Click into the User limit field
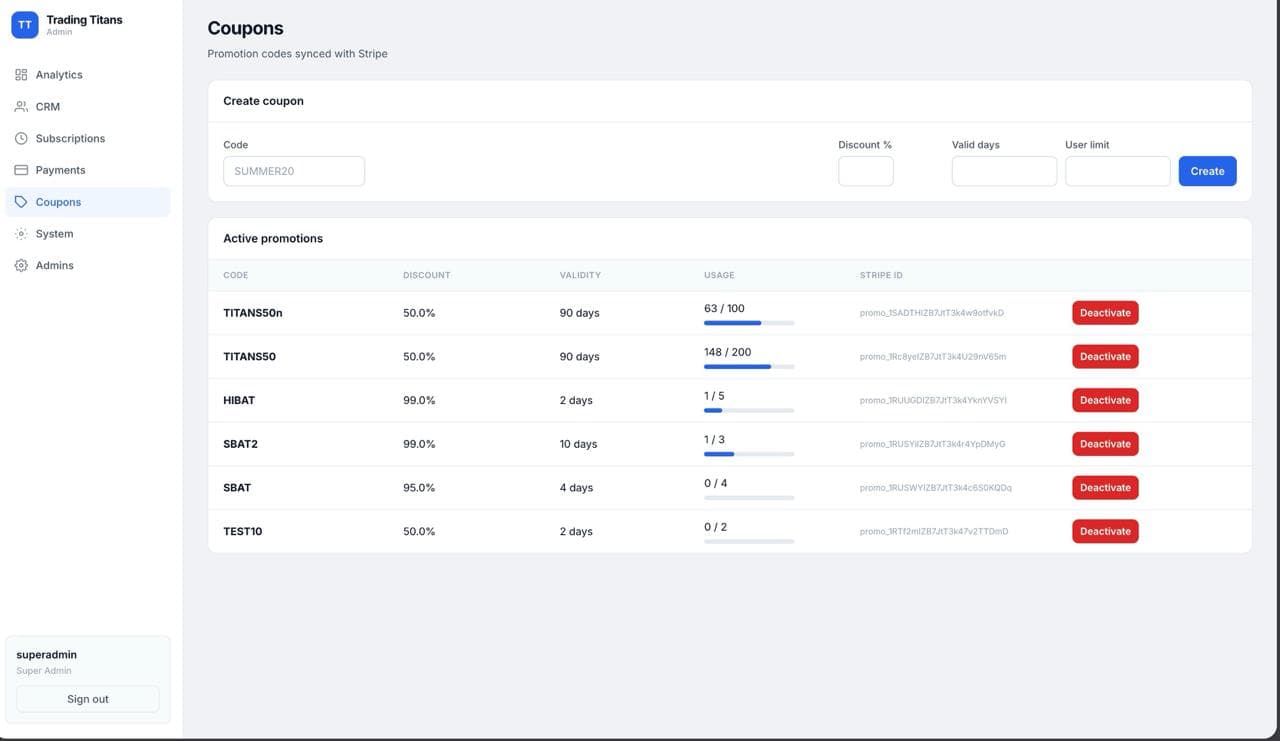Viewport: 1280px width, 741px height. tap(1118, 171)
